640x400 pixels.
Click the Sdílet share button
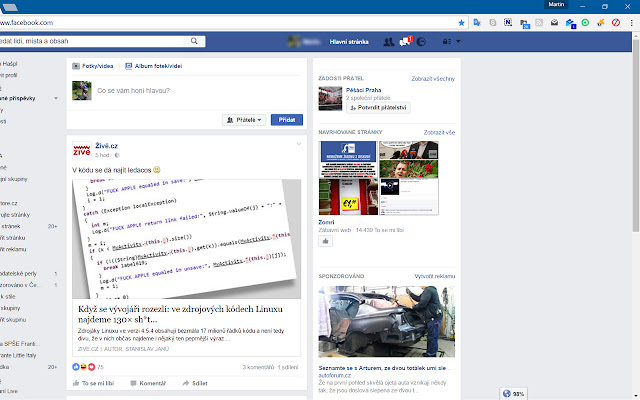[195, 383]
